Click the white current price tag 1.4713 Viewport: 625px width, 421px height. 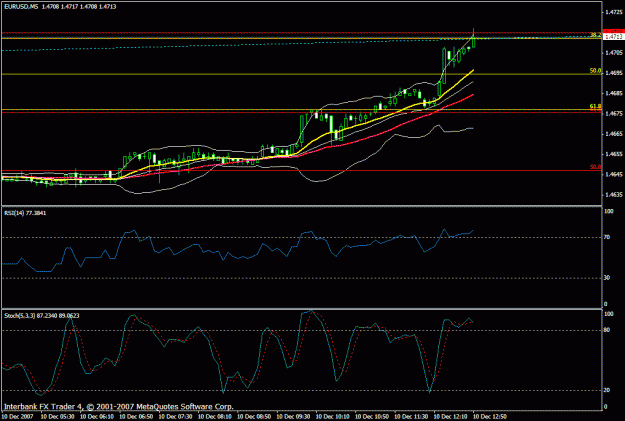(614, 37)
